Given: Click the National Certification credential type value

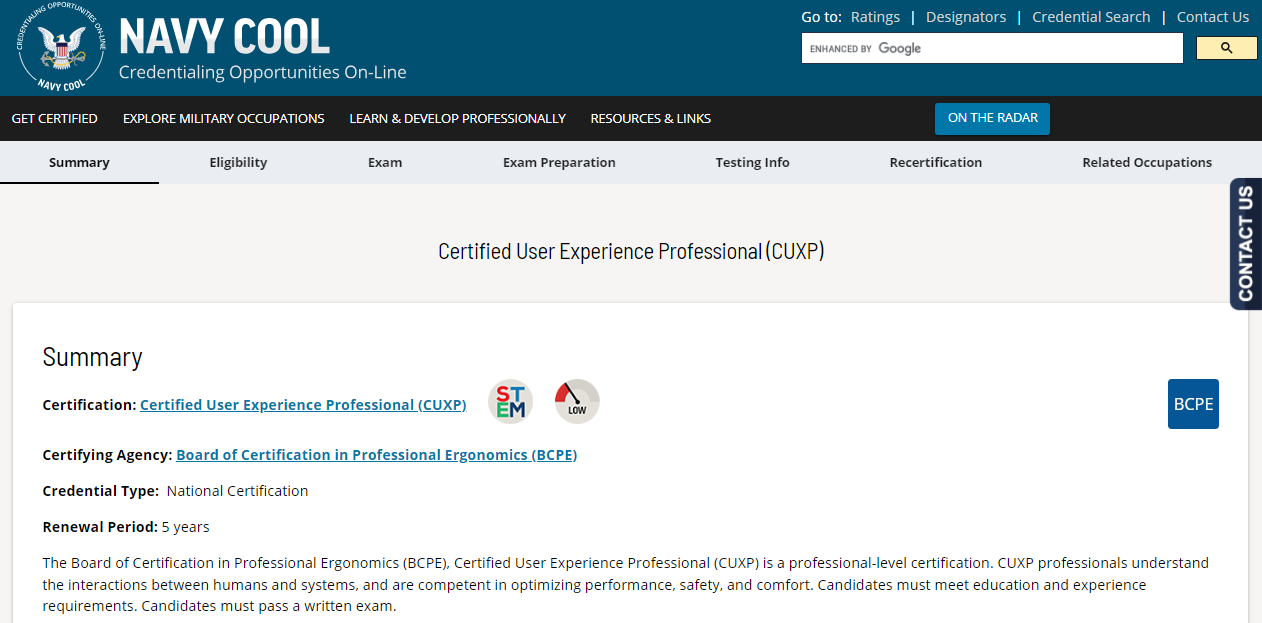Looking at the screenshot, I should (x=237, y=491).
